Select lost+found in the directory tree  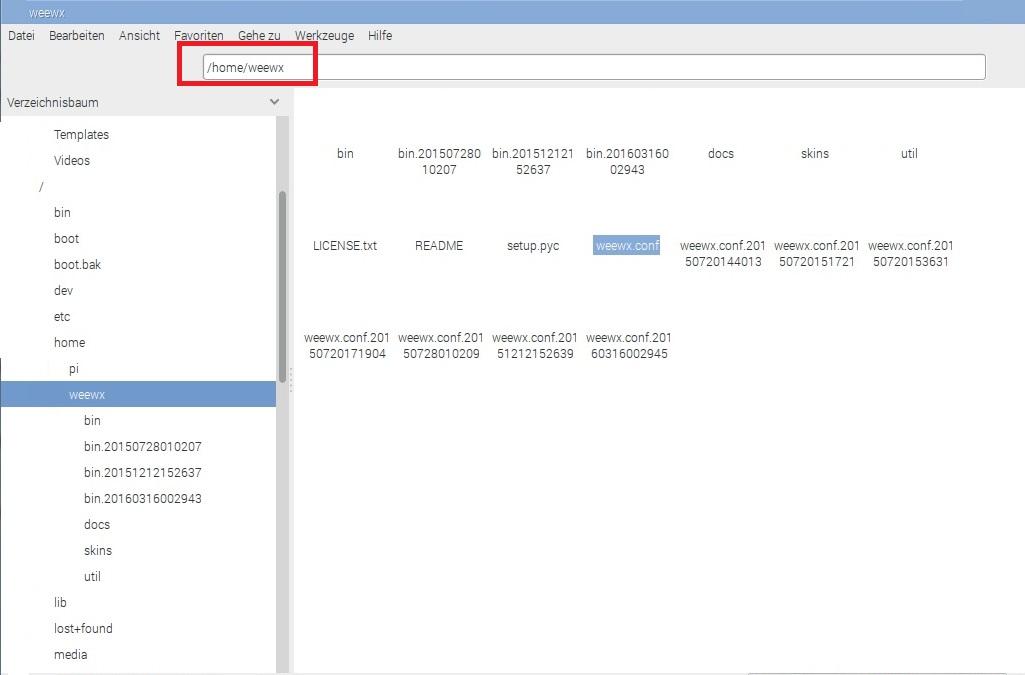83,628
